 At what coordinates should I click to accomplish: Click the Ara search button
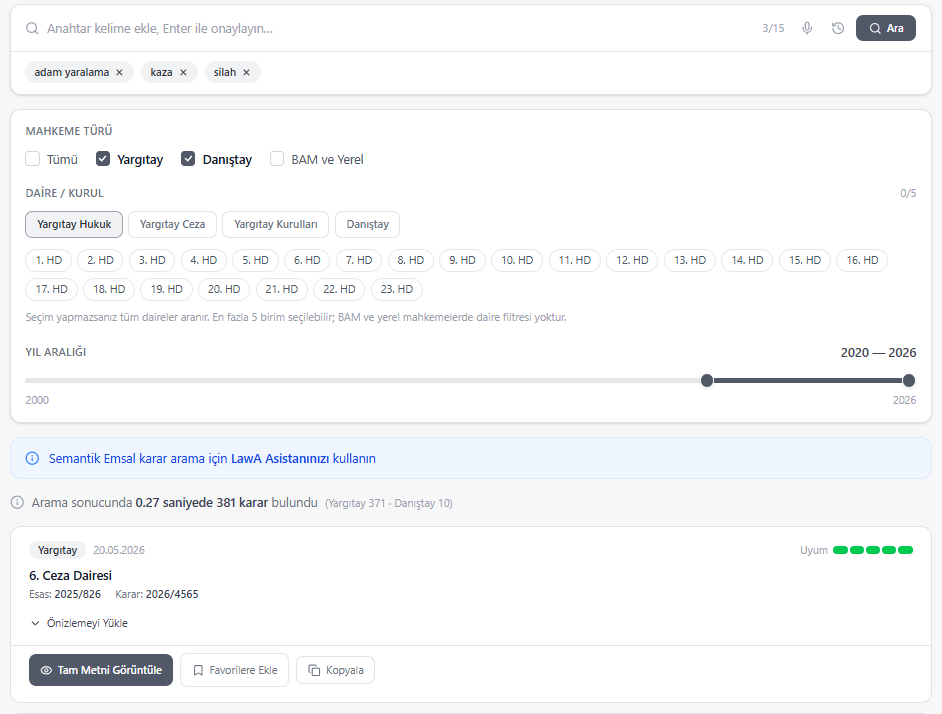pos(886,28)
